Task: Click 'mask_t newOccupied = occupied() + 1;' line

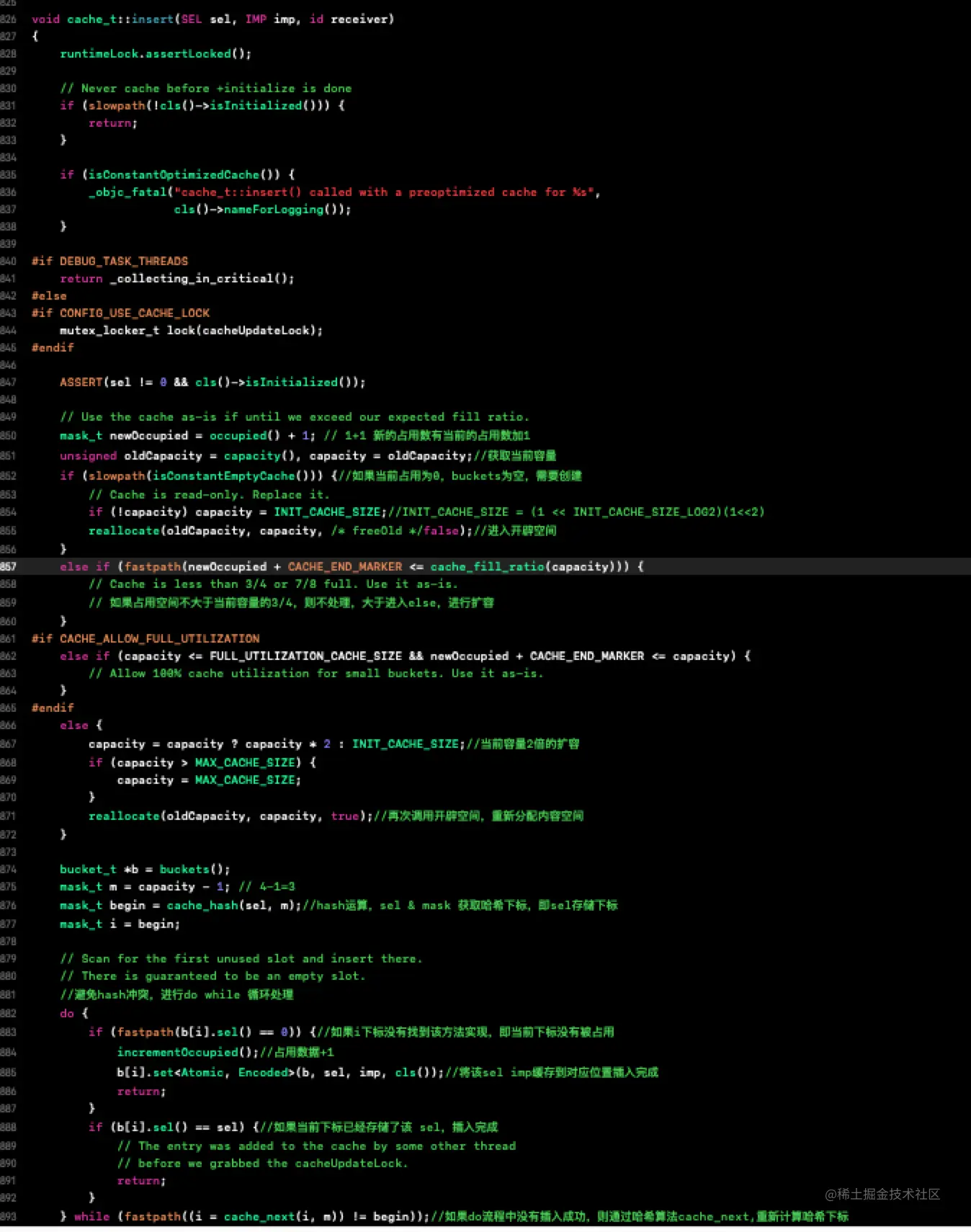Action: point(295,435)
